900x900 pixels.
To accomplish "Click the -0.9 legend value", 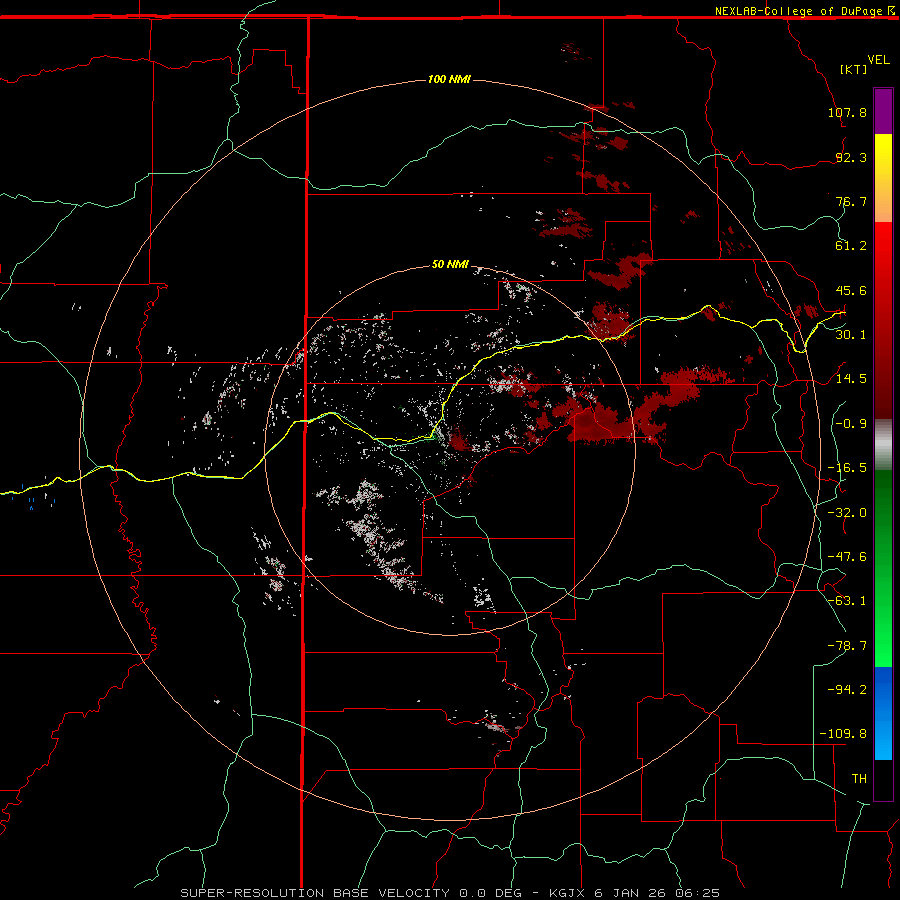I will [851, 424].
